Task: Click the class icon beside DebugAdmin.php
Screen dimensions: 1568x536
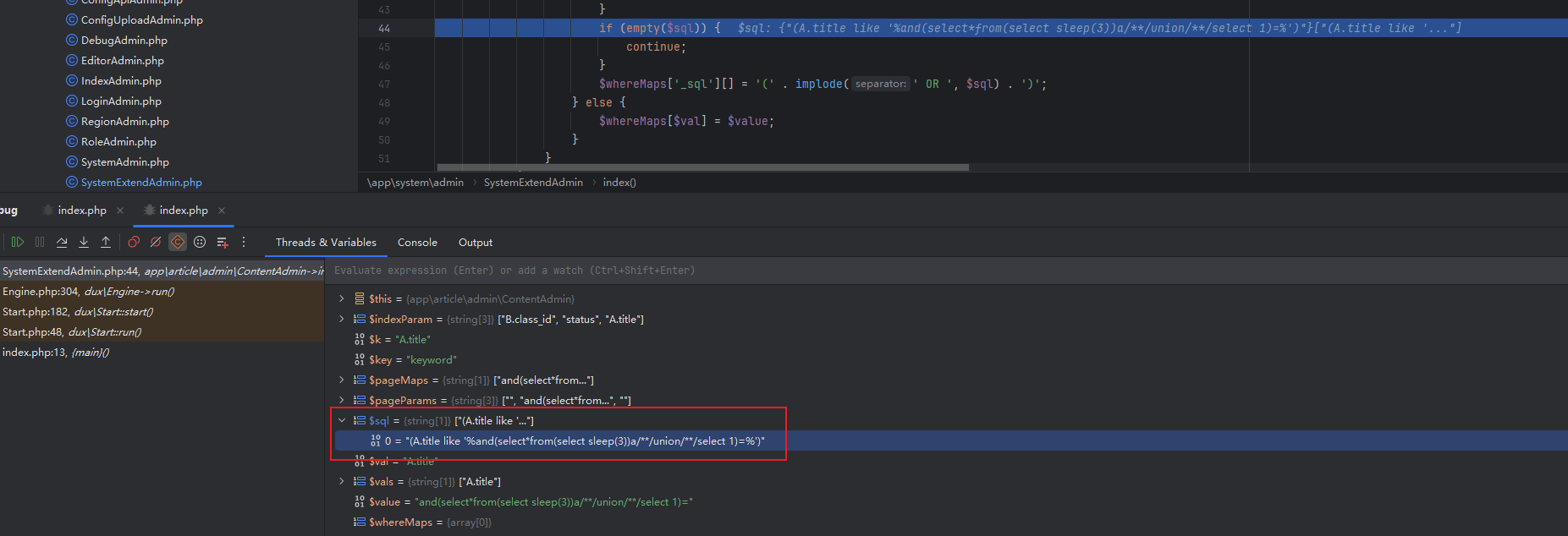Action: pos(72,40)
